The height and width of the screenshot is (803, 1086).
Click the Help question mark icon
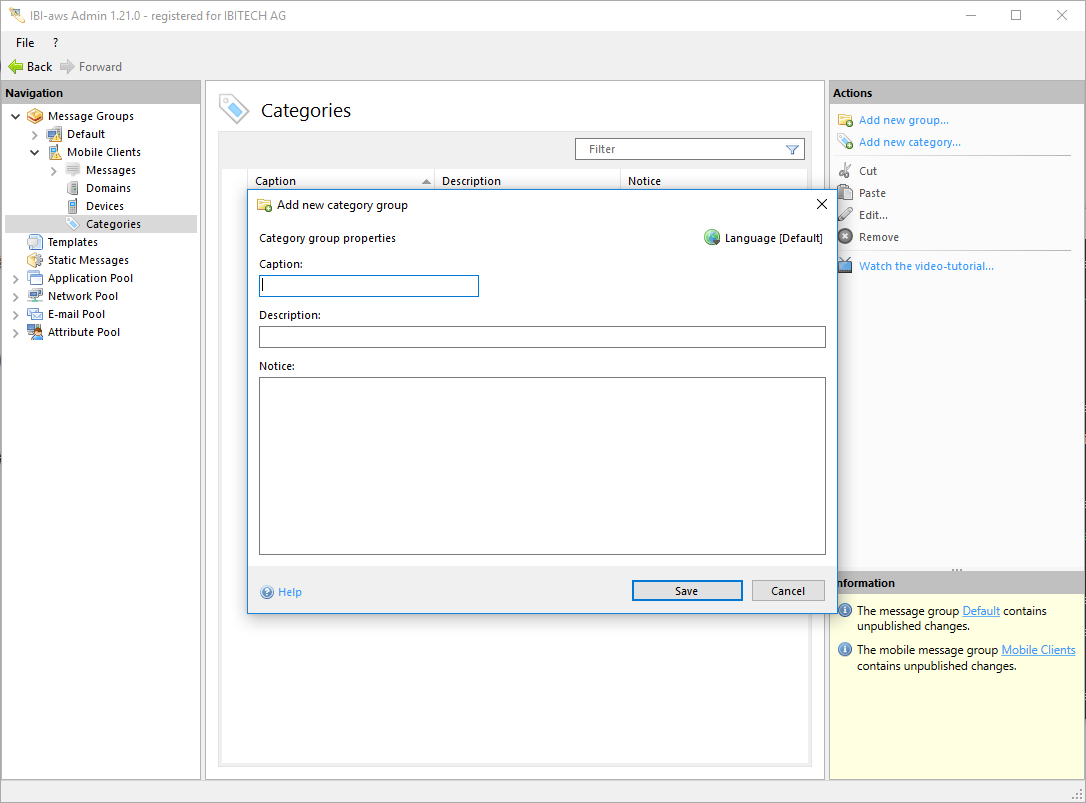coord(267,592)
